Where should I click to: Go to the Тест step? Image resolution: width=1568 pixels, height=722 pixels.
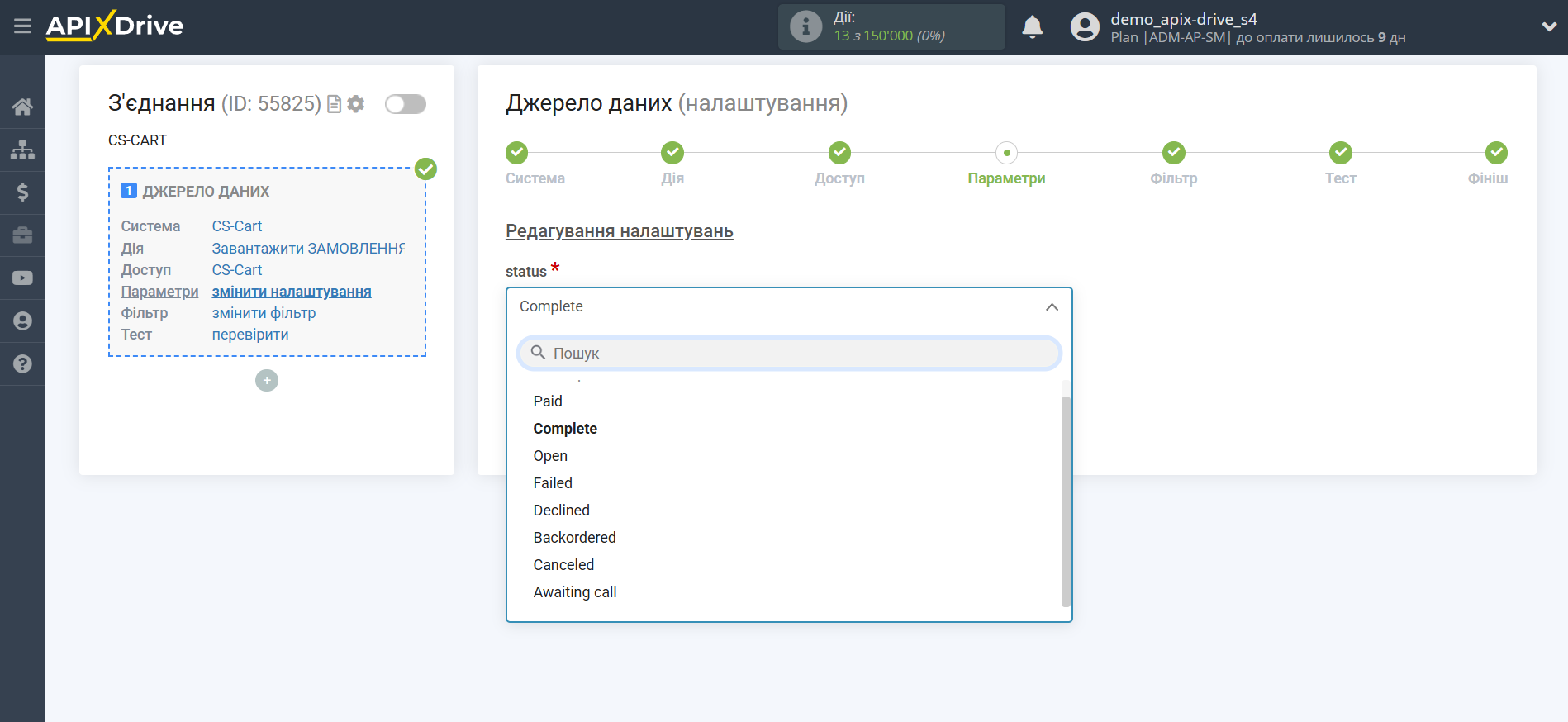tap(1340, 164)
